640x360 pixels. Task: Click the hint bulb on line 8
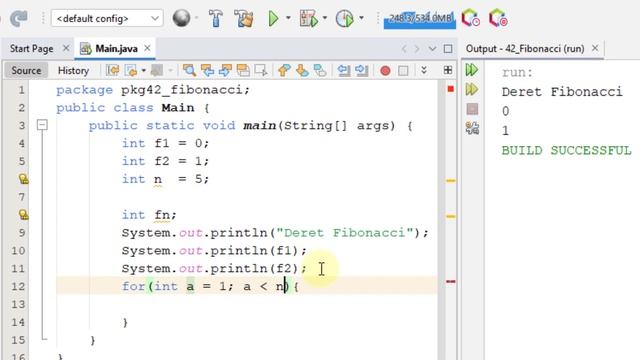point(24,215)
